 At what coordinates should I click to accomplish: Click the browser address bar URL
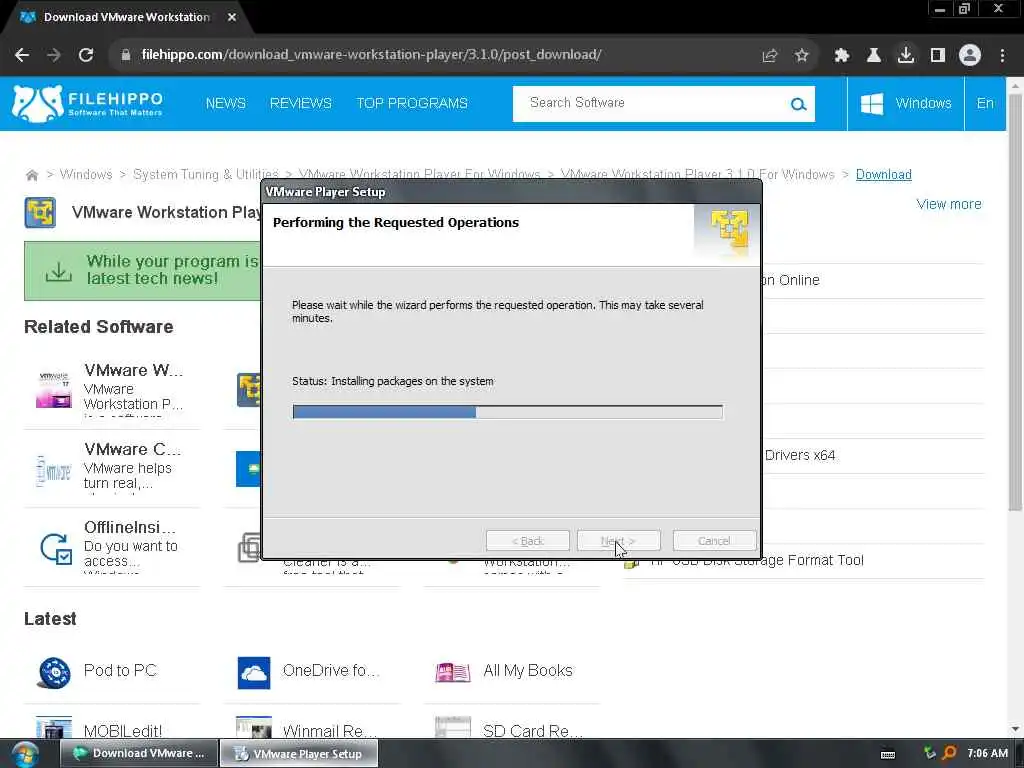(371, 55)
